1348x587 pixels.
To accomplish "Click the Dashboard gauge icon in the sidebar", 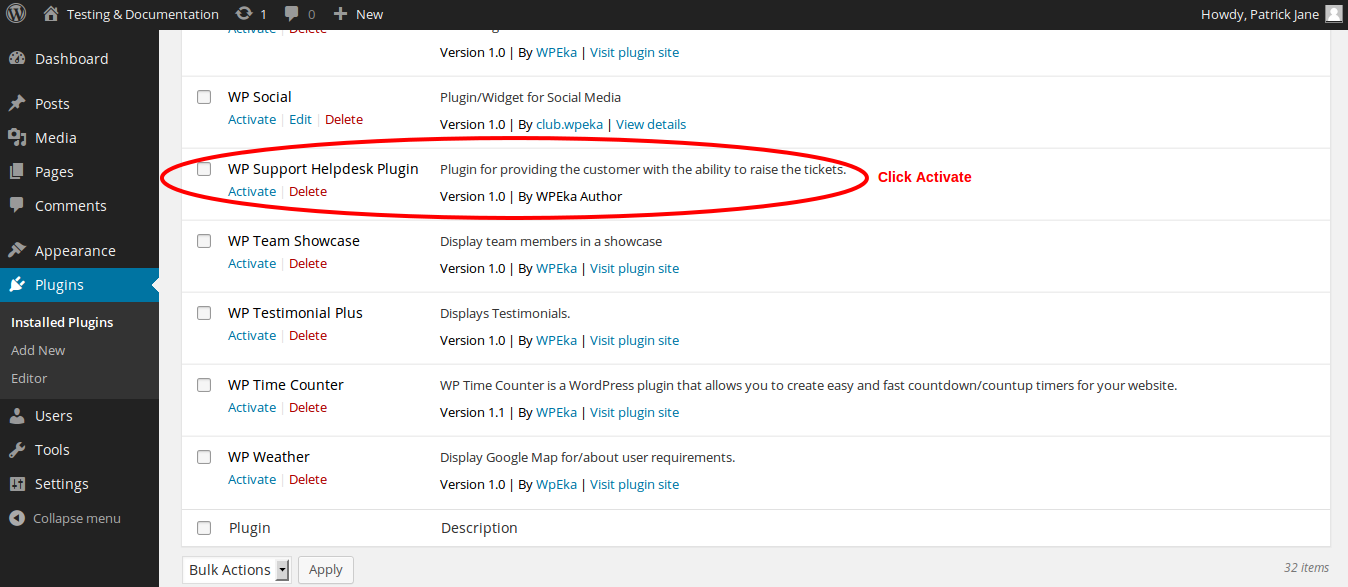I will click(17, 59).
